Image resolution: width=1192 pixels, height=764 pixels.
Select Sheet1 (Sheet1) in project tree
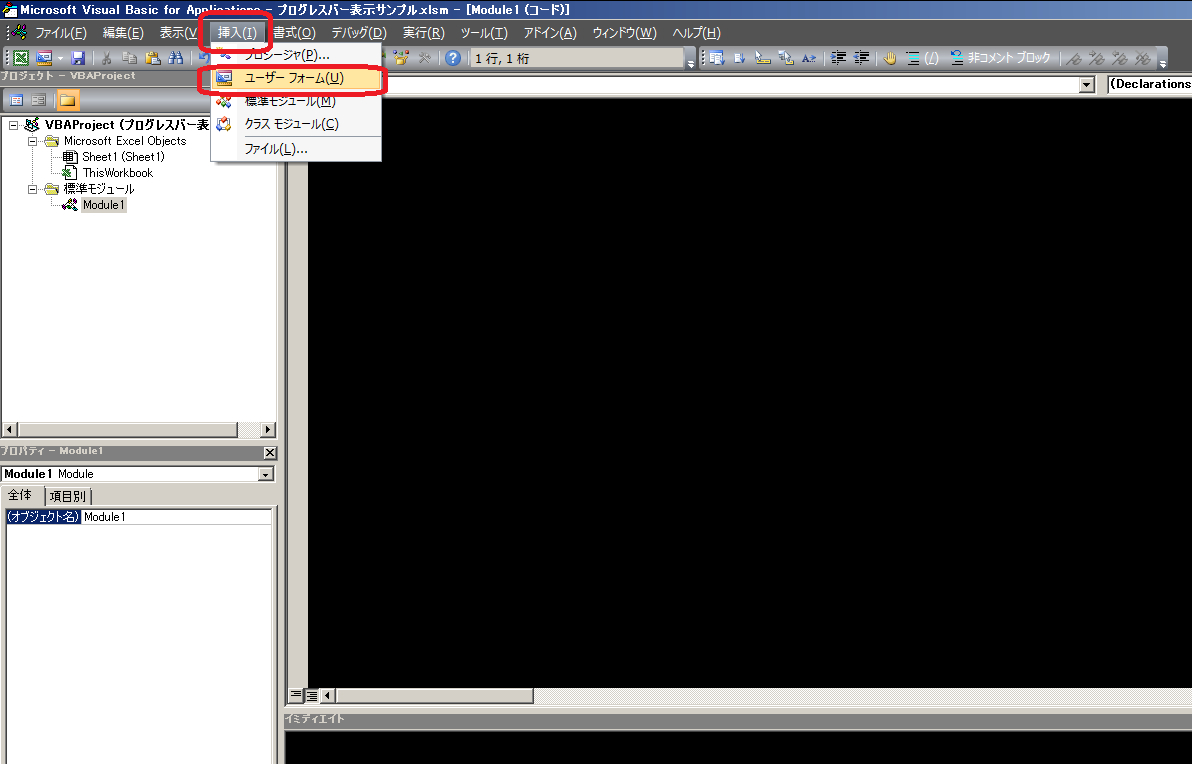pyautogui.click(x=122, y=157)
